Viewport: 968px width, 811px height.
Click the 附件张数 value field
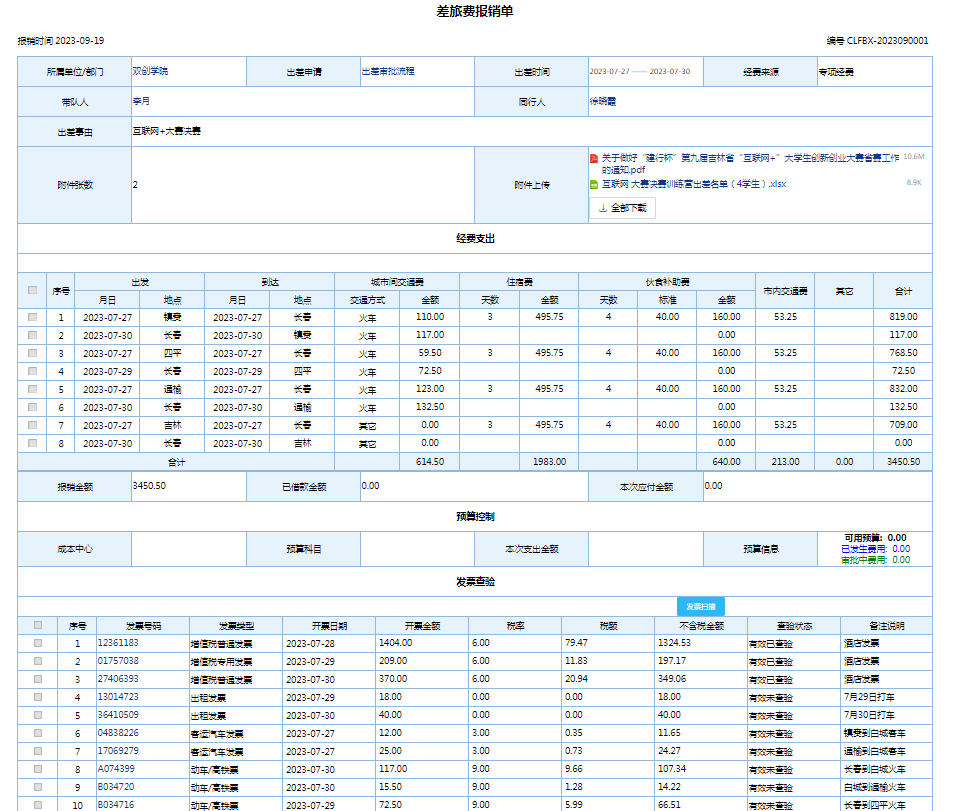[302, 185]
